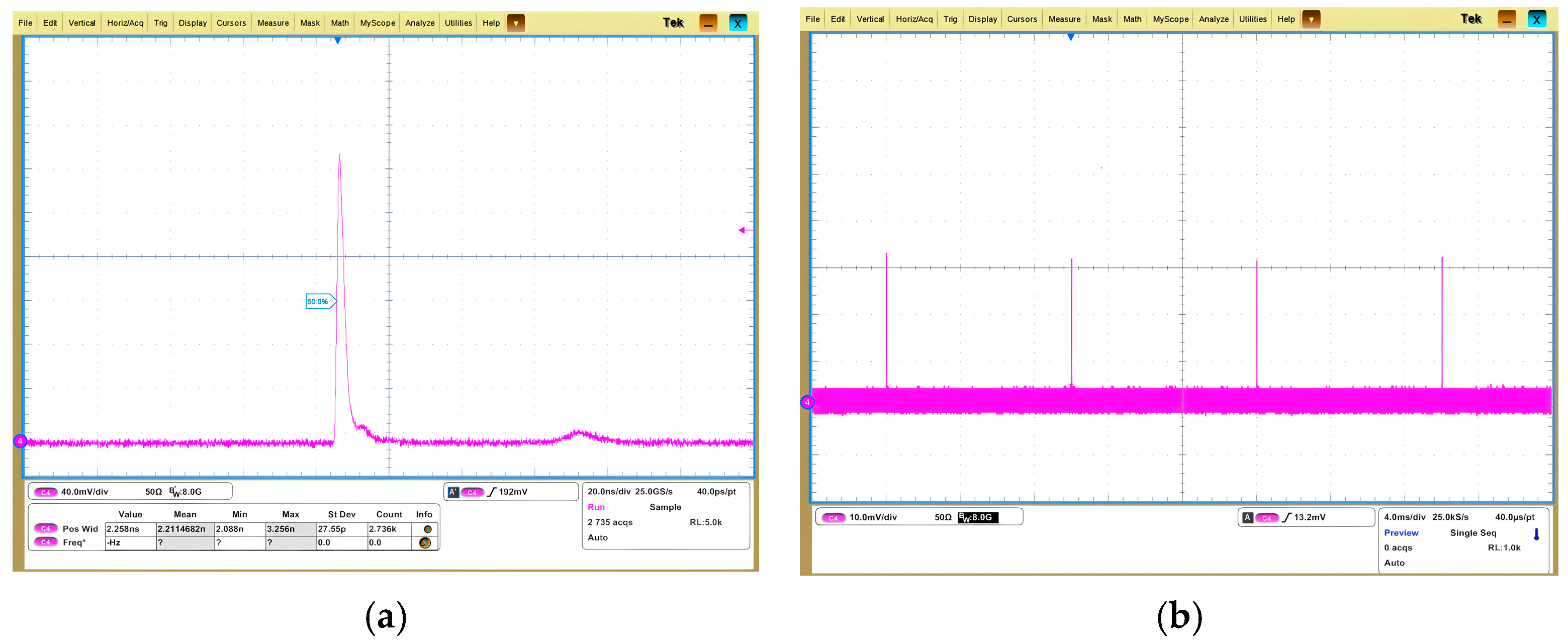Expand the orange dropdown arrow after Help in window (a)

click(516, 23)
